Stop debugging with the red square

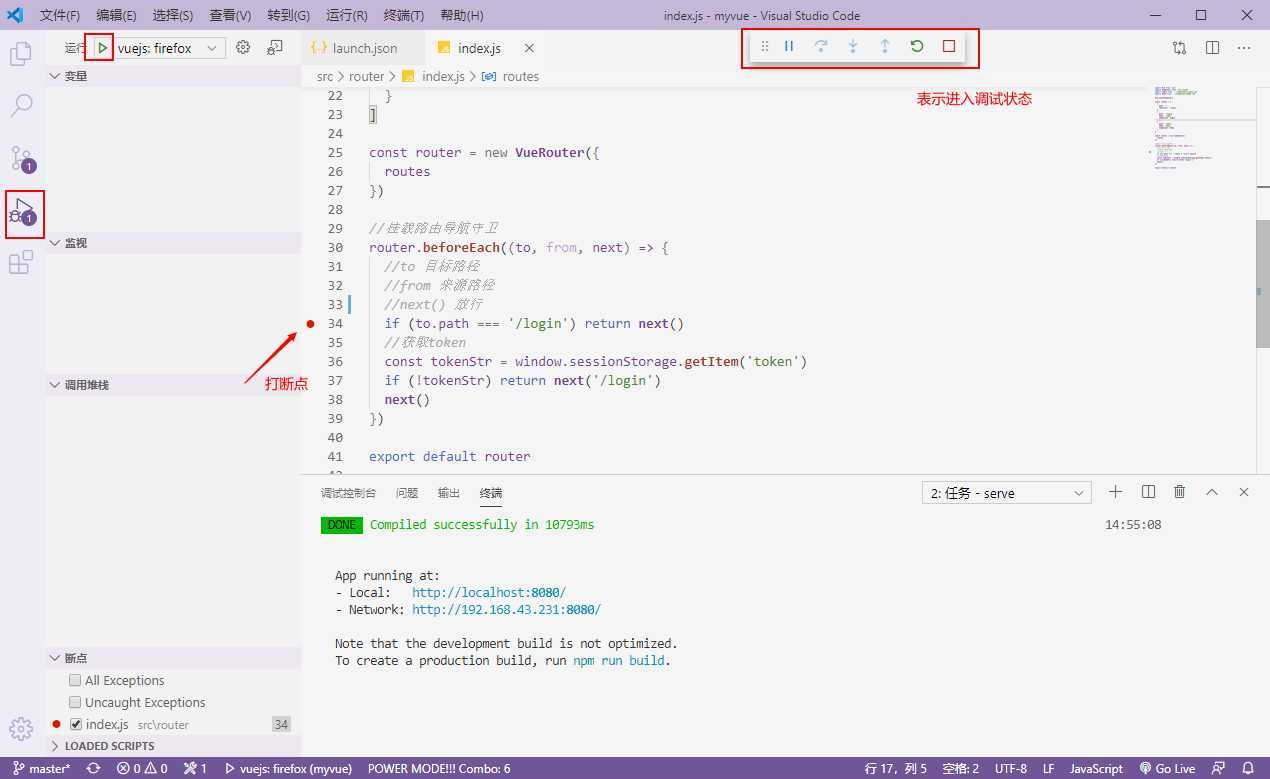949,46
